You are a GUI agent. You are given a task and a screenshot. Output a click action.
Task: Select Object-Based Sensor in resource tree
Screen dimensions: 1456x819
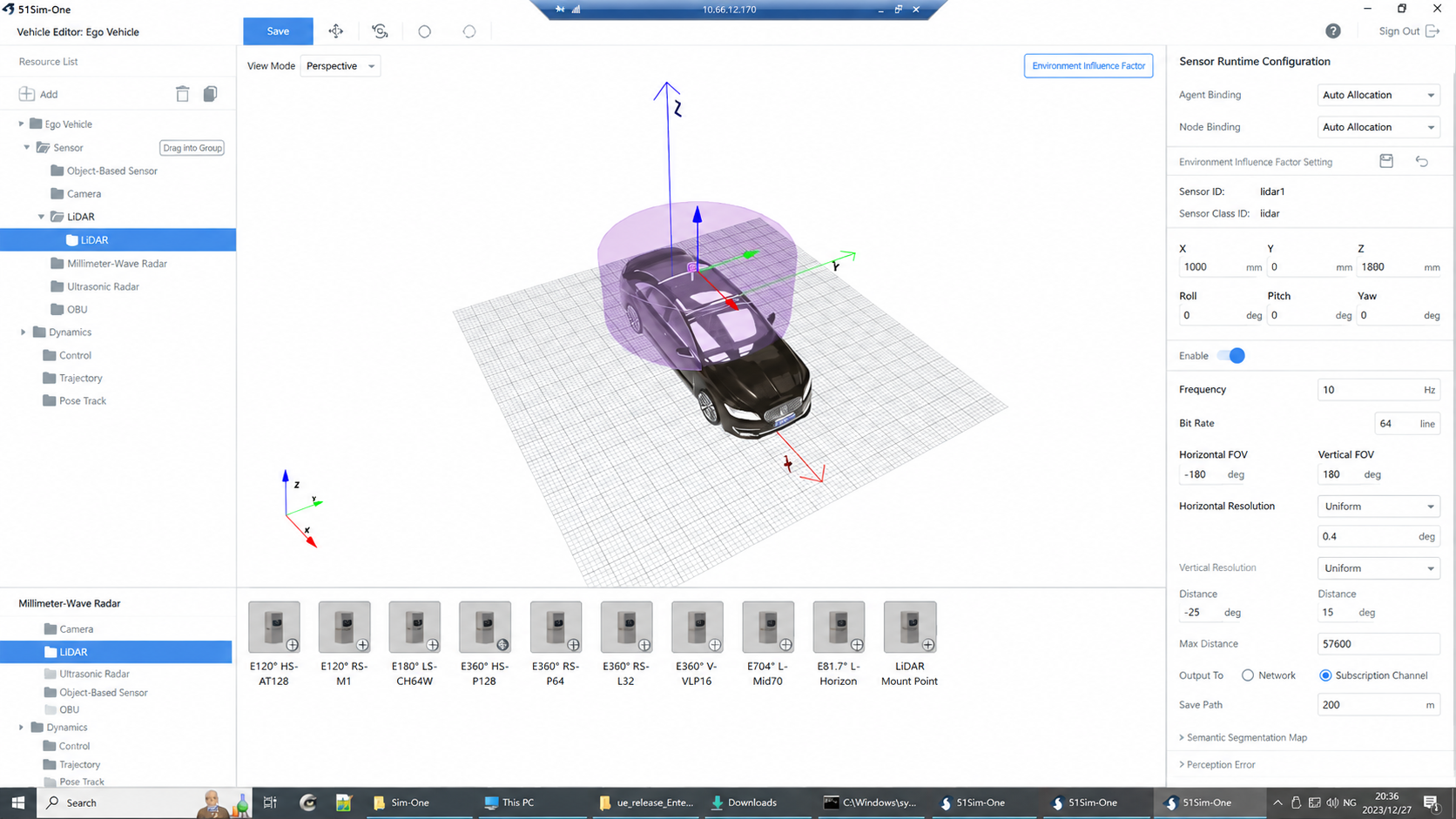tap(111, 171)
